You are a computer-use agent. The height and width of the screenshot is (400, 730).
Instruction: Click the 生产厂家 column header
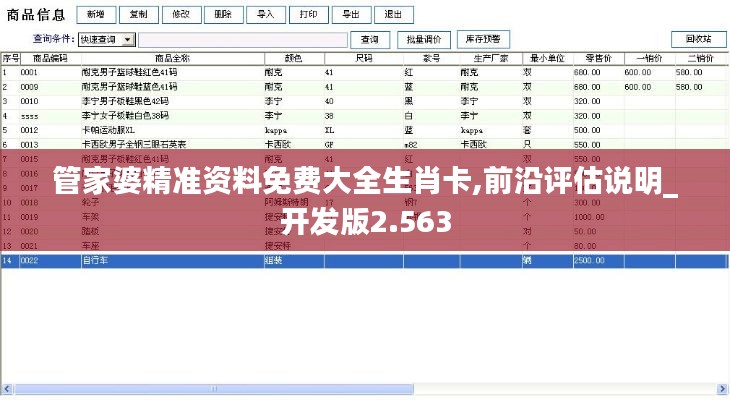pos(491,58)
